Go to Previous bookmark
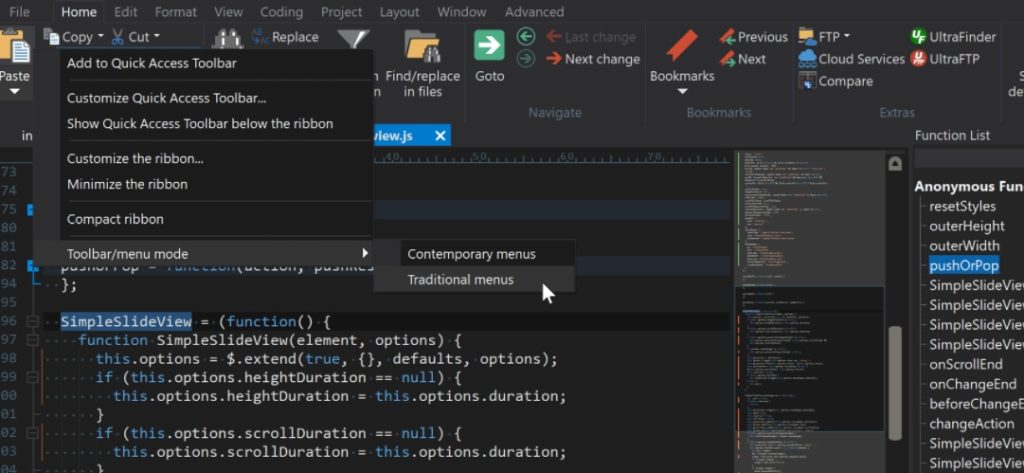Image resolution: width=1024 pixels, height=473 pixels. 753,37
